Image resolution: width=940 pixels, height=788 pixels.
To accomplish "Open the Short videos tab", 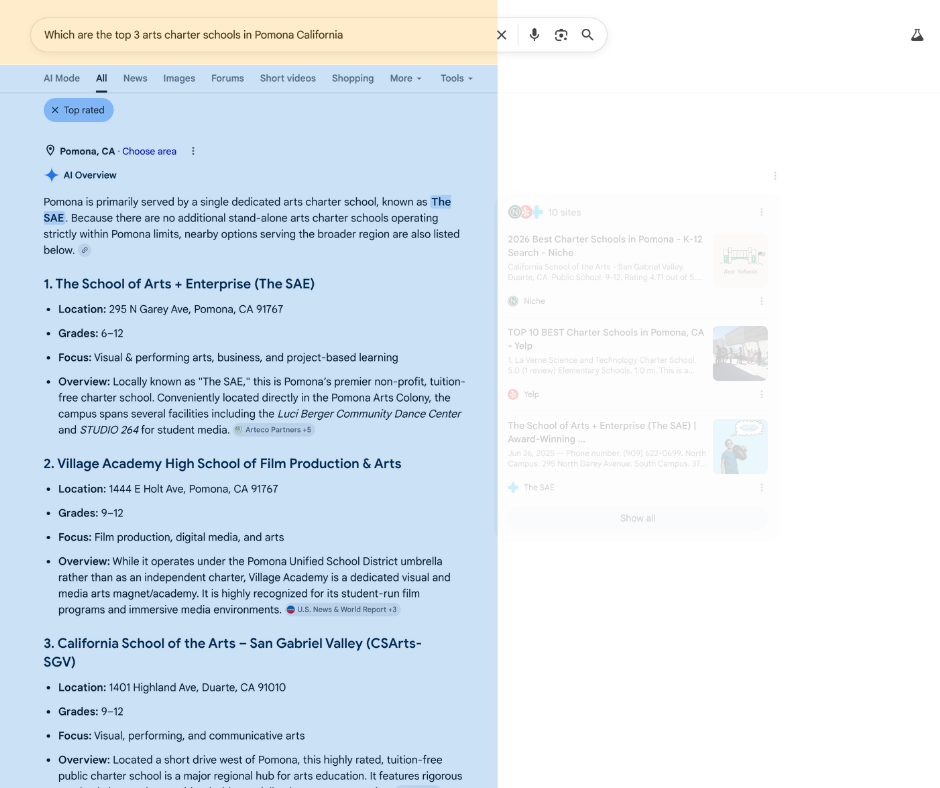I will pyautogui.click(x=288, y=79).
